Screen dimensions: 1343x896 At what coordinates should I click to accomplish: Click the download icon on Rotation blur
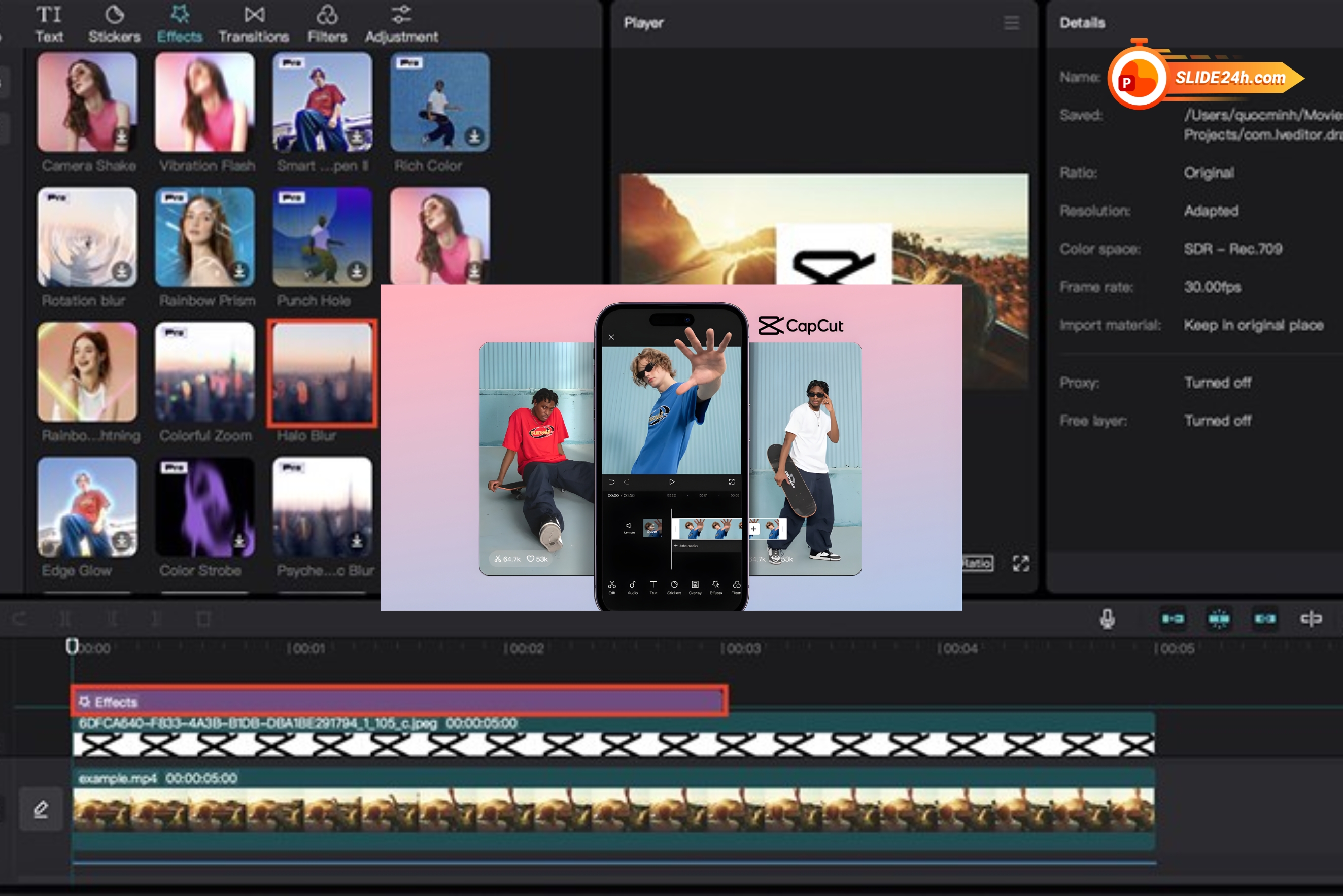(x=122, y=271)
